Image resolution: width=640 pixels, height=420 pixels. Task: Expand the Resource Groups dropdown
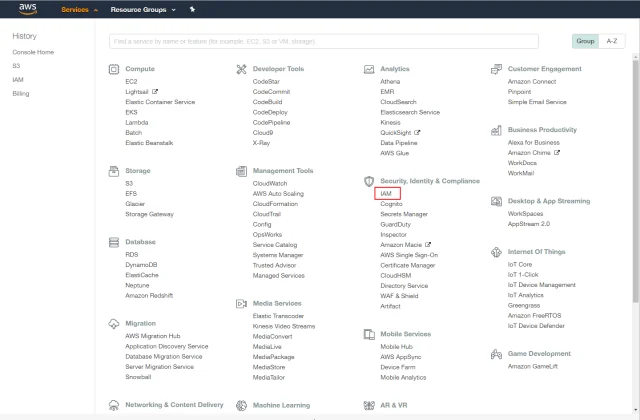[x=143, y=9]
